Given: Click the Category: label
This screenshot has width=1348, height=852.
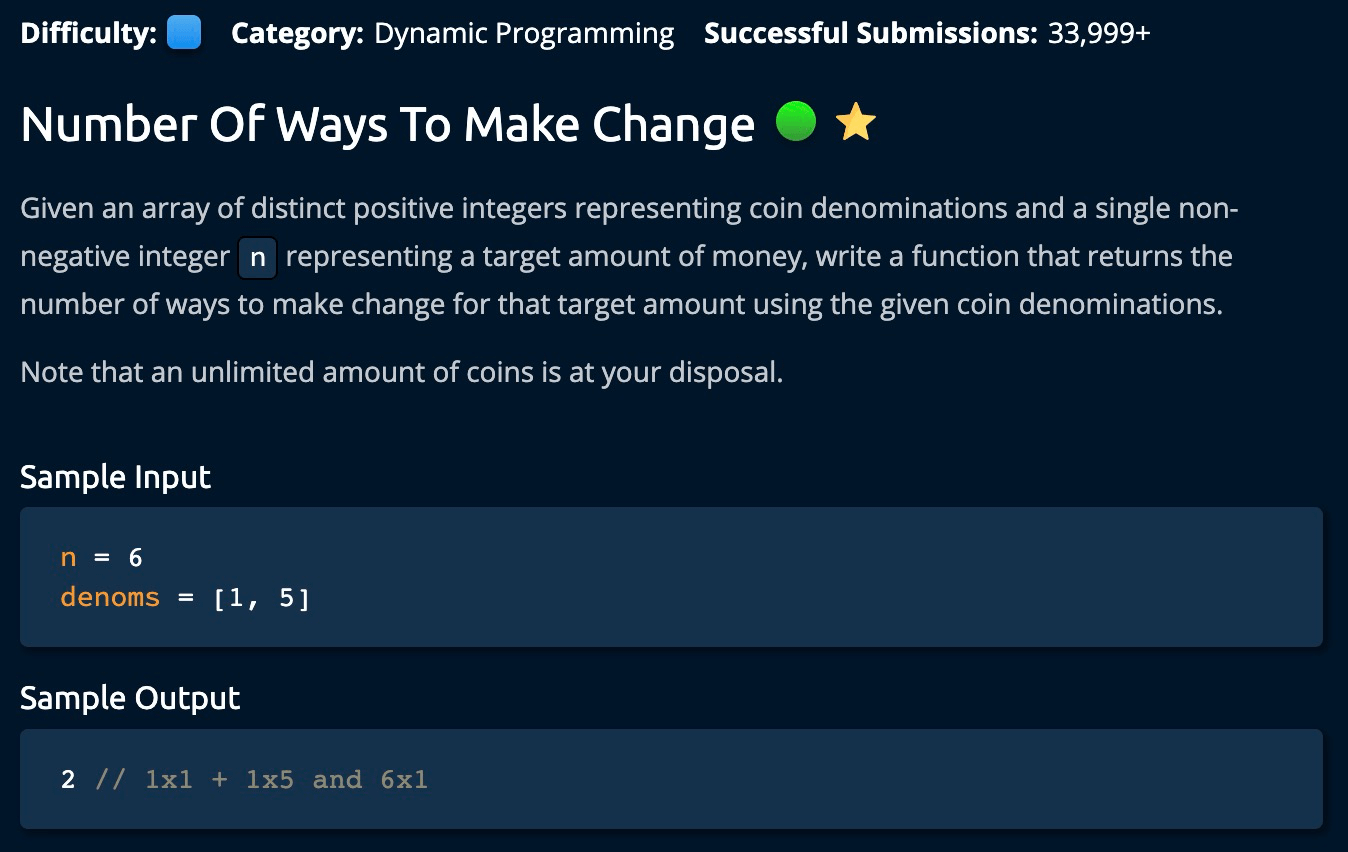Looking at the screenshot, I should [297, 34].
